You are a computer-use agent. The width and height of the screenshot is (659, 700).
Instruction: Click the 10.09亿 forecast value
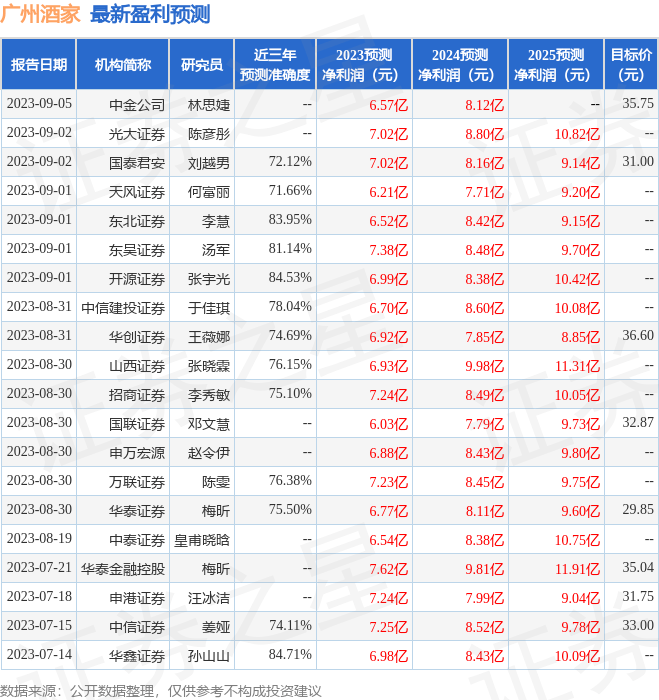tap(577, 656)
